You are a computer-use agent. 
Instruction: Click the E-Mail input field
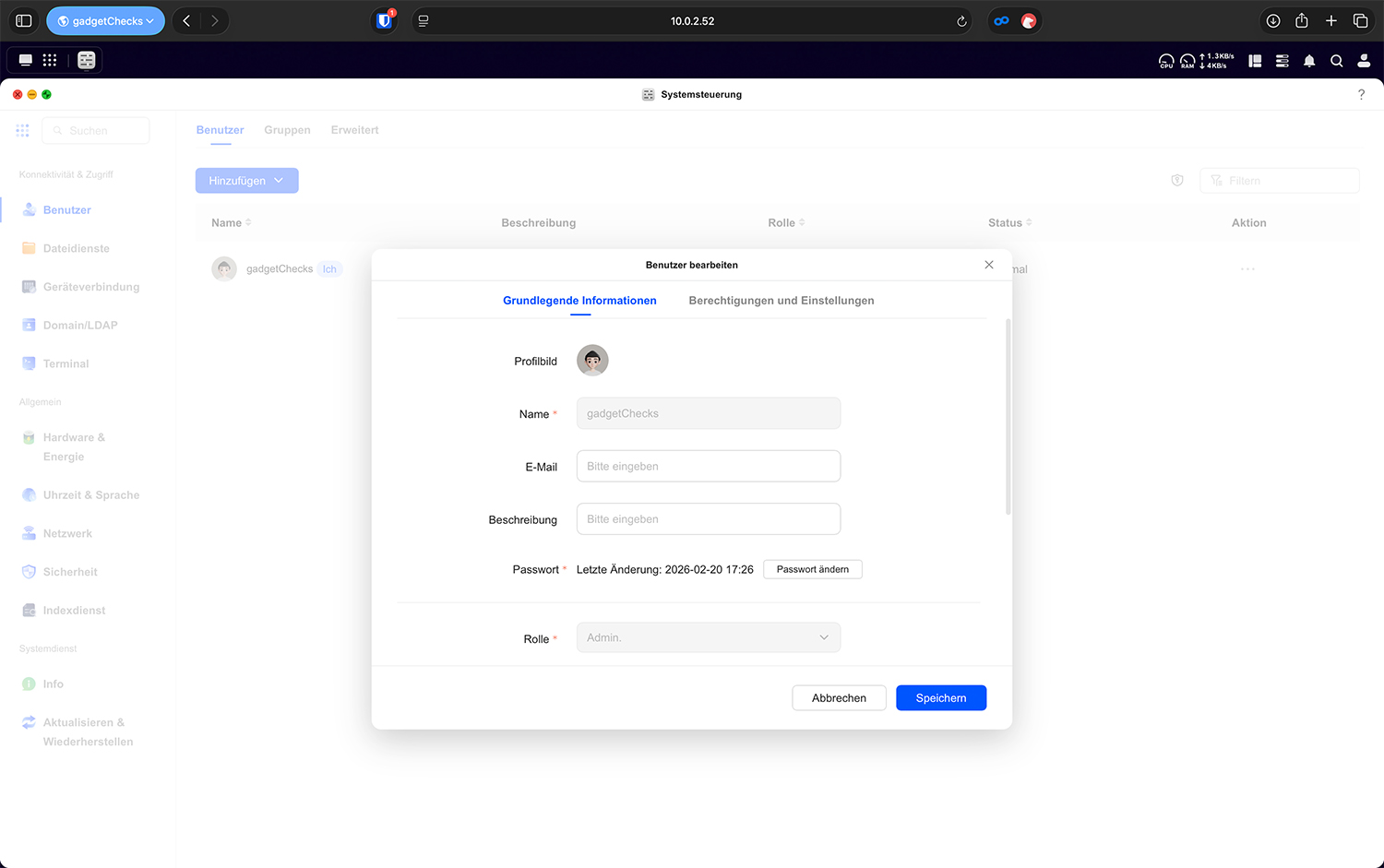click(708, 466)
